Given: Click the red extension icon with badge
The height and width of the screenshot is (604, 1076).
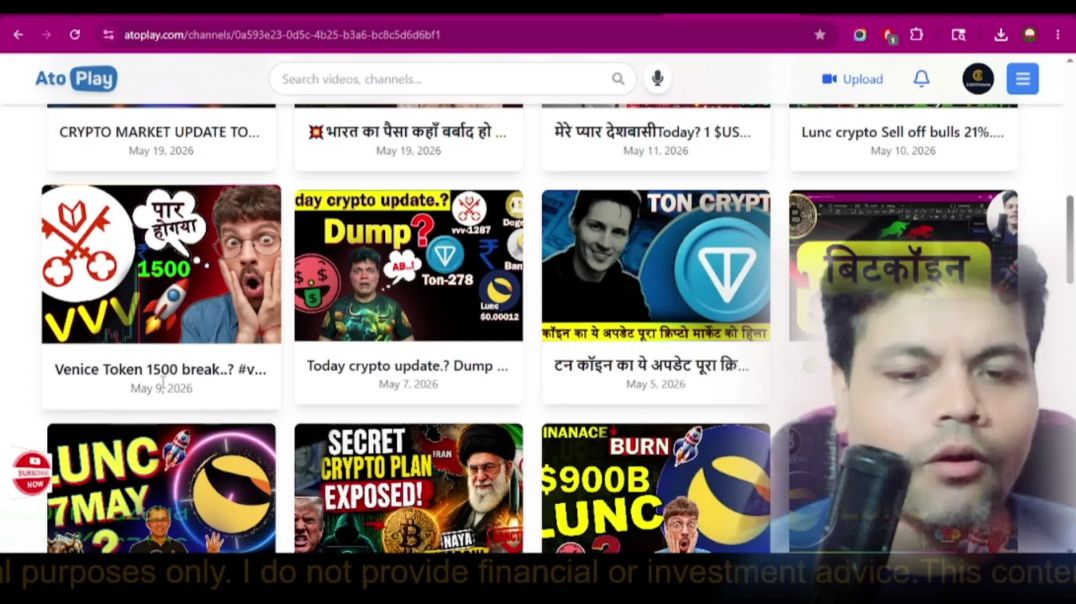Looking at the screenshot, I should tap(889, 36).
